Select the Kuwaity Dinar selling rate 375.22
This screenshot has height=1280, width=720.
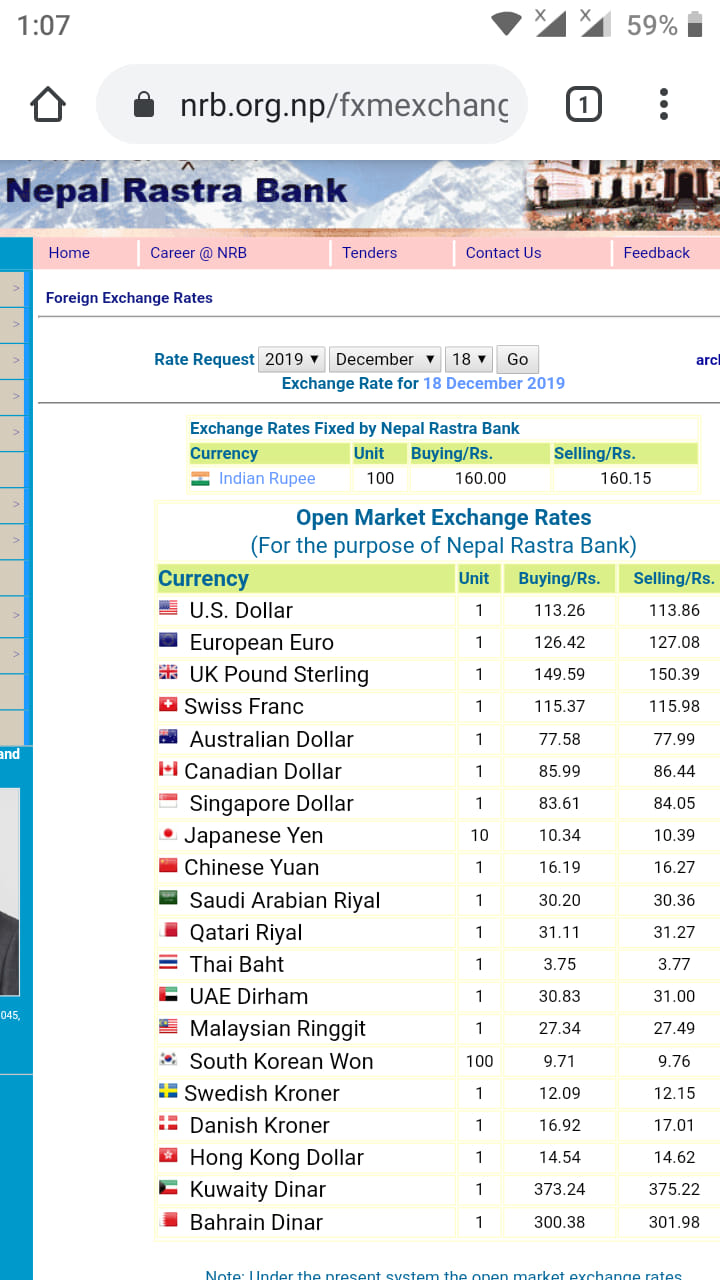674,1189
